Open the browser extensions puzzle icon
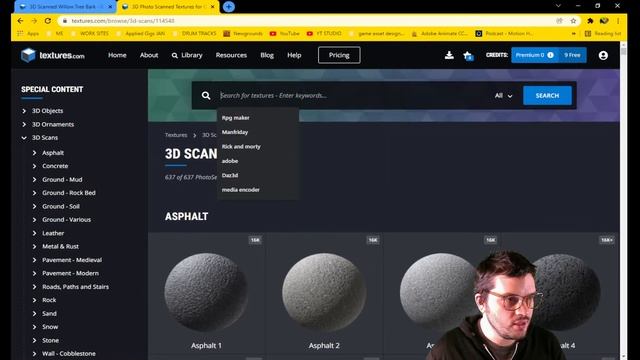 tap(590, 21)
